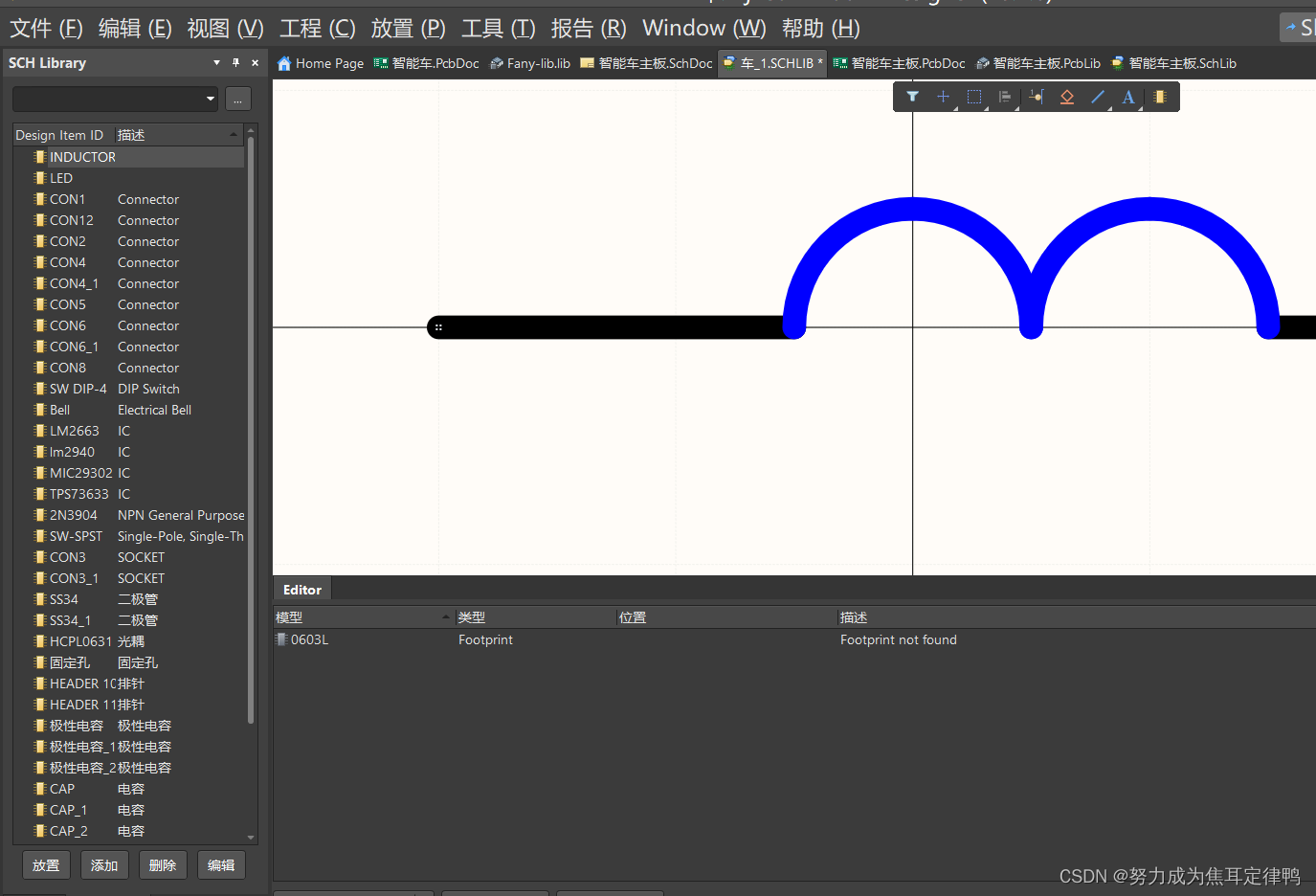1316x896 pixels.
Task: Sort models by 模型 column header
Action: pyautogui.click(x=364, y=617)
